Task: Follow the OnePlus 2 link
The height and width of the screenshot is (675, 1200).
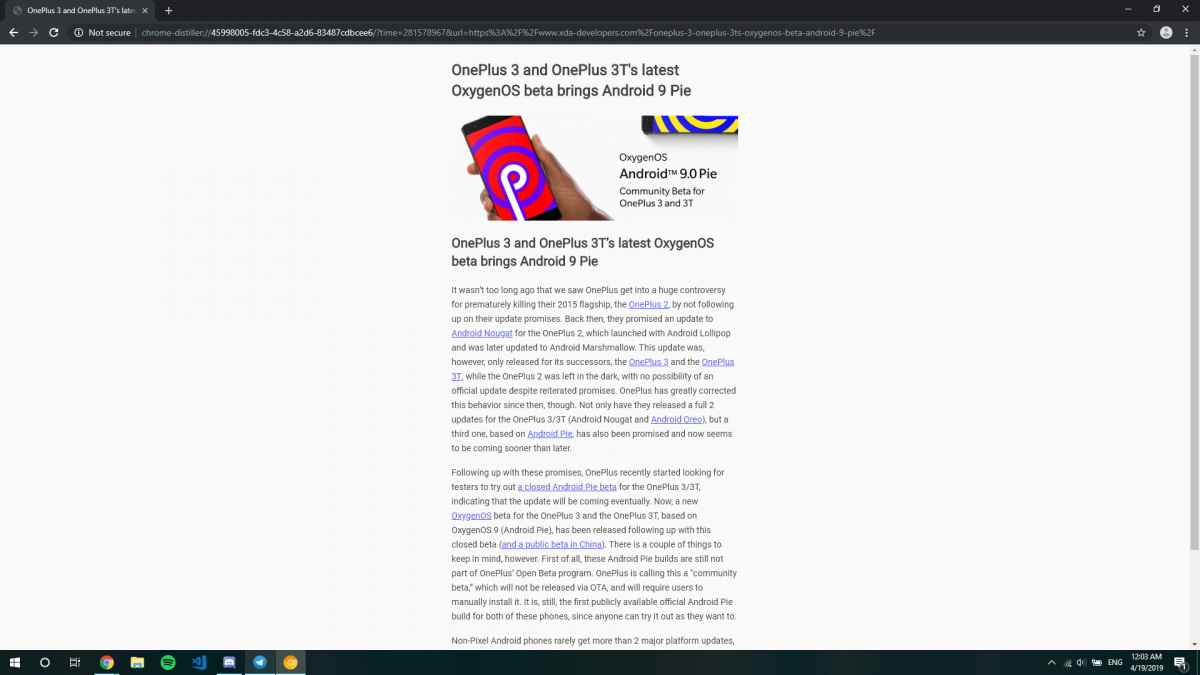Action: click(x=648, y=304)
